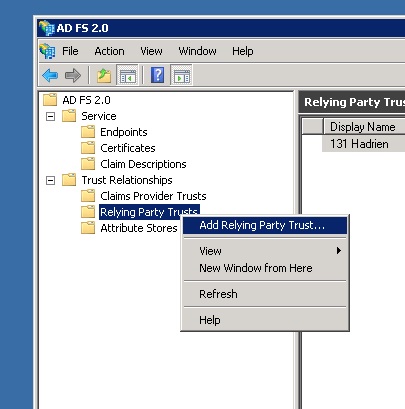The width and height of the screenshot is (405, 409).
Task: Expand the View submenu arrow
Action: (x=339, y=250)
